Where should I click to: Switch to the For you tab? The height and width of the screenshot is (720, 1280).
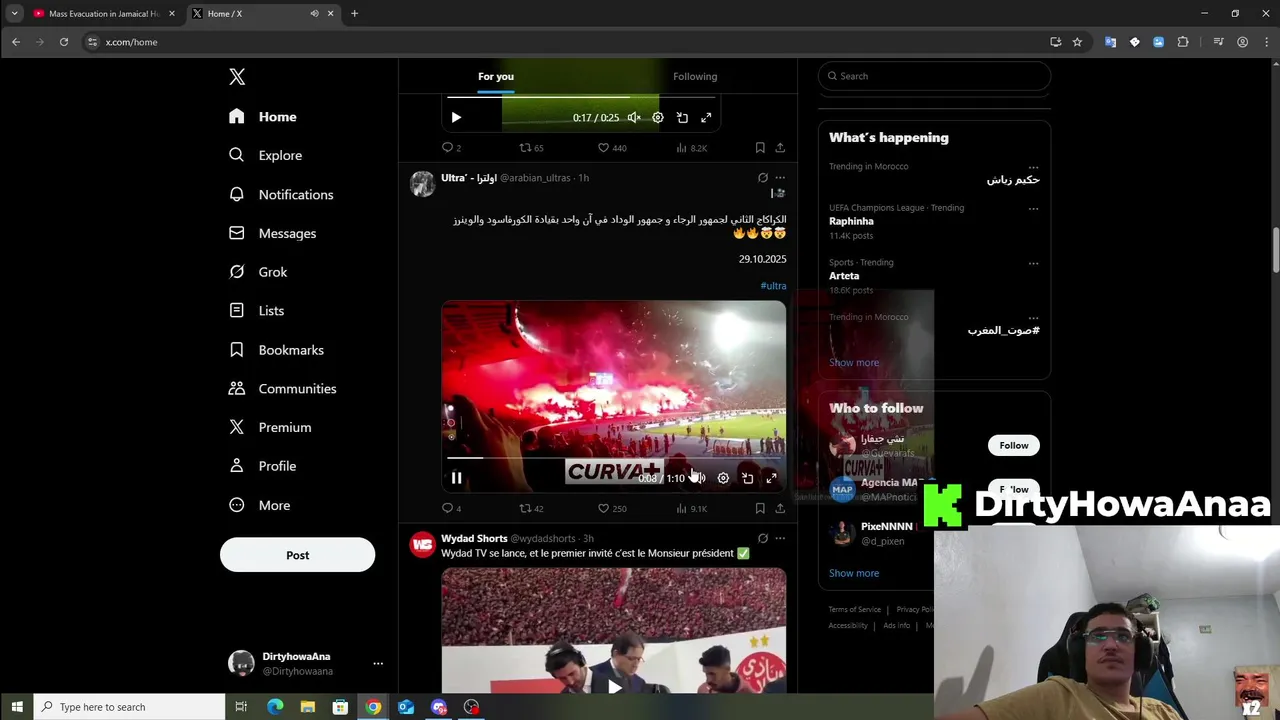(x=496, y=76)
